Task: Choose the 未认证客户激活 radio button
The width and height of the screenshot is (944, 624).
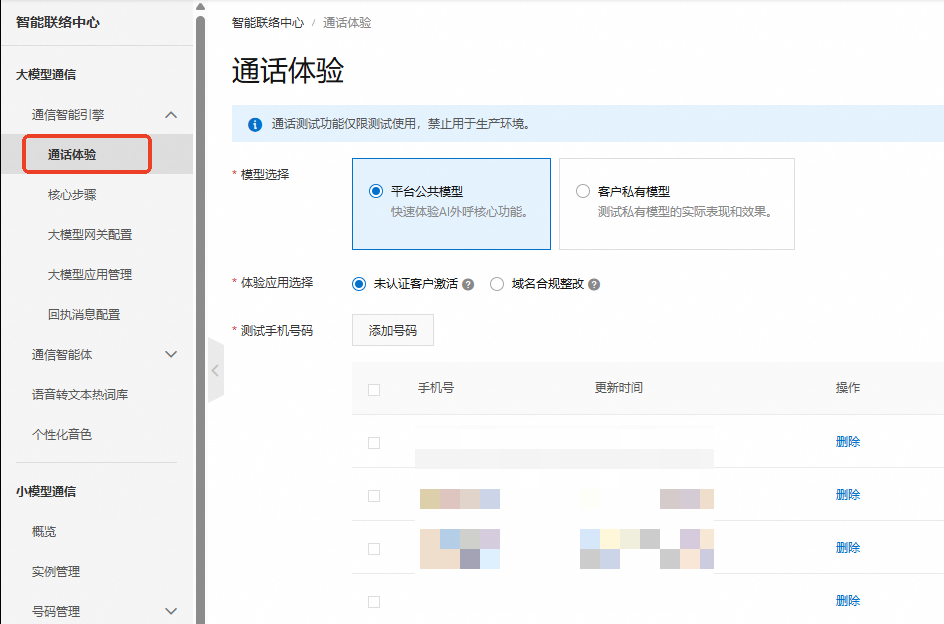Action: coord(359,284)
